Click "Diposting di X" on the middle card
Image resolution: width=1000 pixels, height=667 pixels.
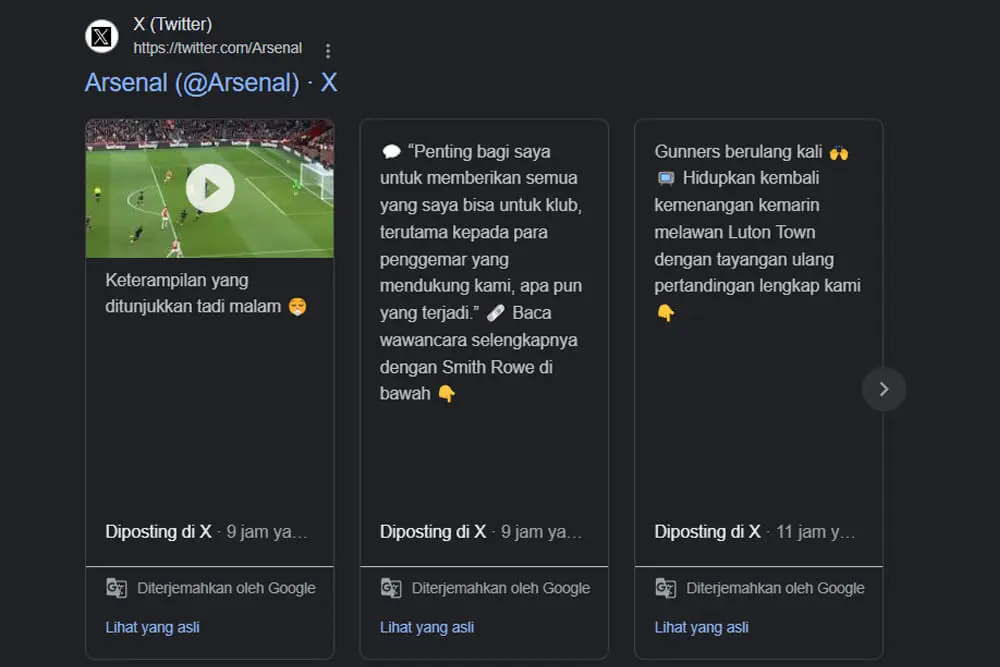[x=433, y=532]
